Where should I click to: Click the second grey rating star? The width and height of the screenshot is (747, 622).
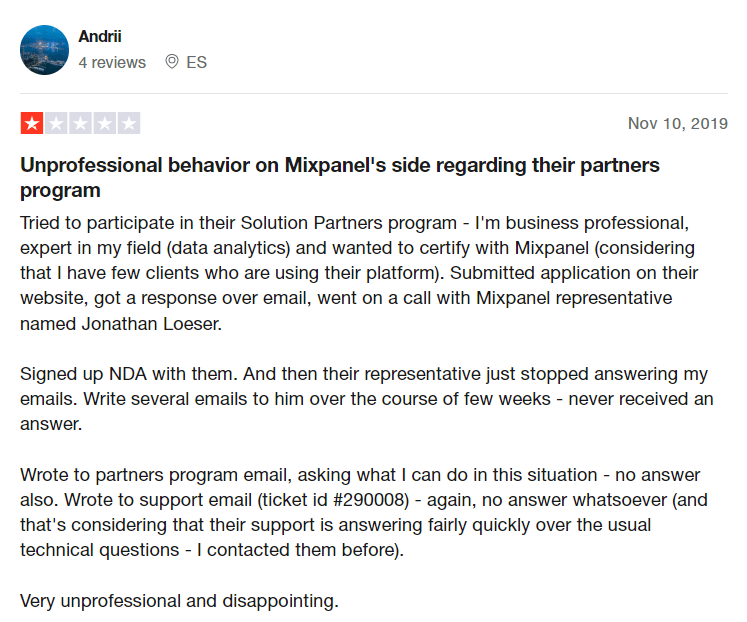click(x=56, y=124)
